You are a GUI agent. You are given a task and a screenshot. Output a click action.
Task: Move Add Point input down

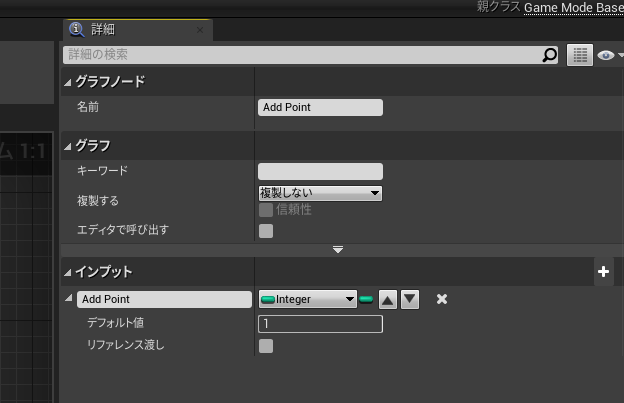point(410,300)
